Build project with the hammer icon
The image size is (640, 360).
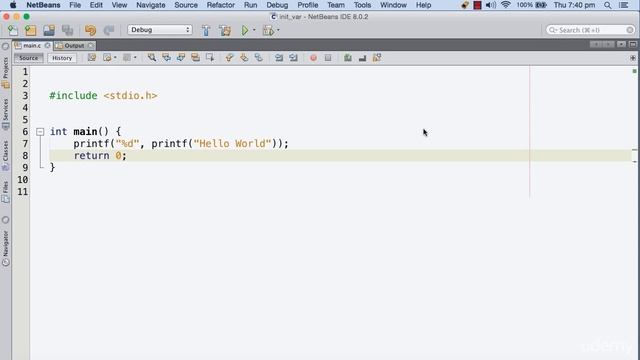click(206, 30)
